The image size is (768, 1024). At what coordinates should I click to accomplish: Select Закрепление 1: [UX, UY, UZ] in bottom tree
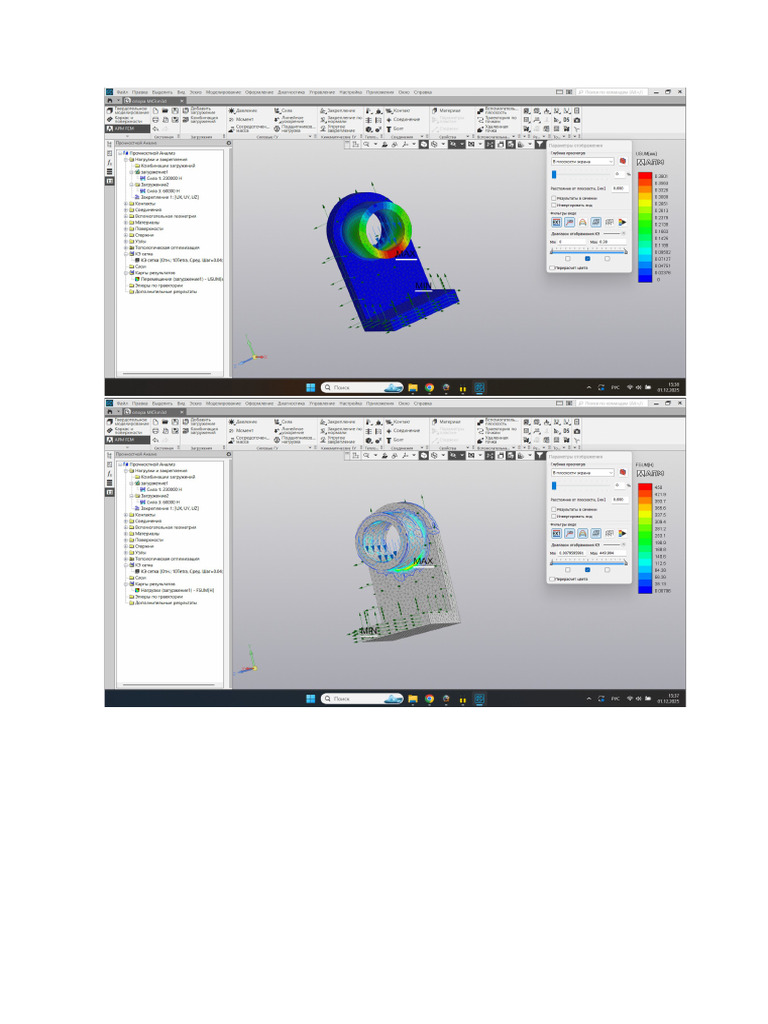point(167,508)
